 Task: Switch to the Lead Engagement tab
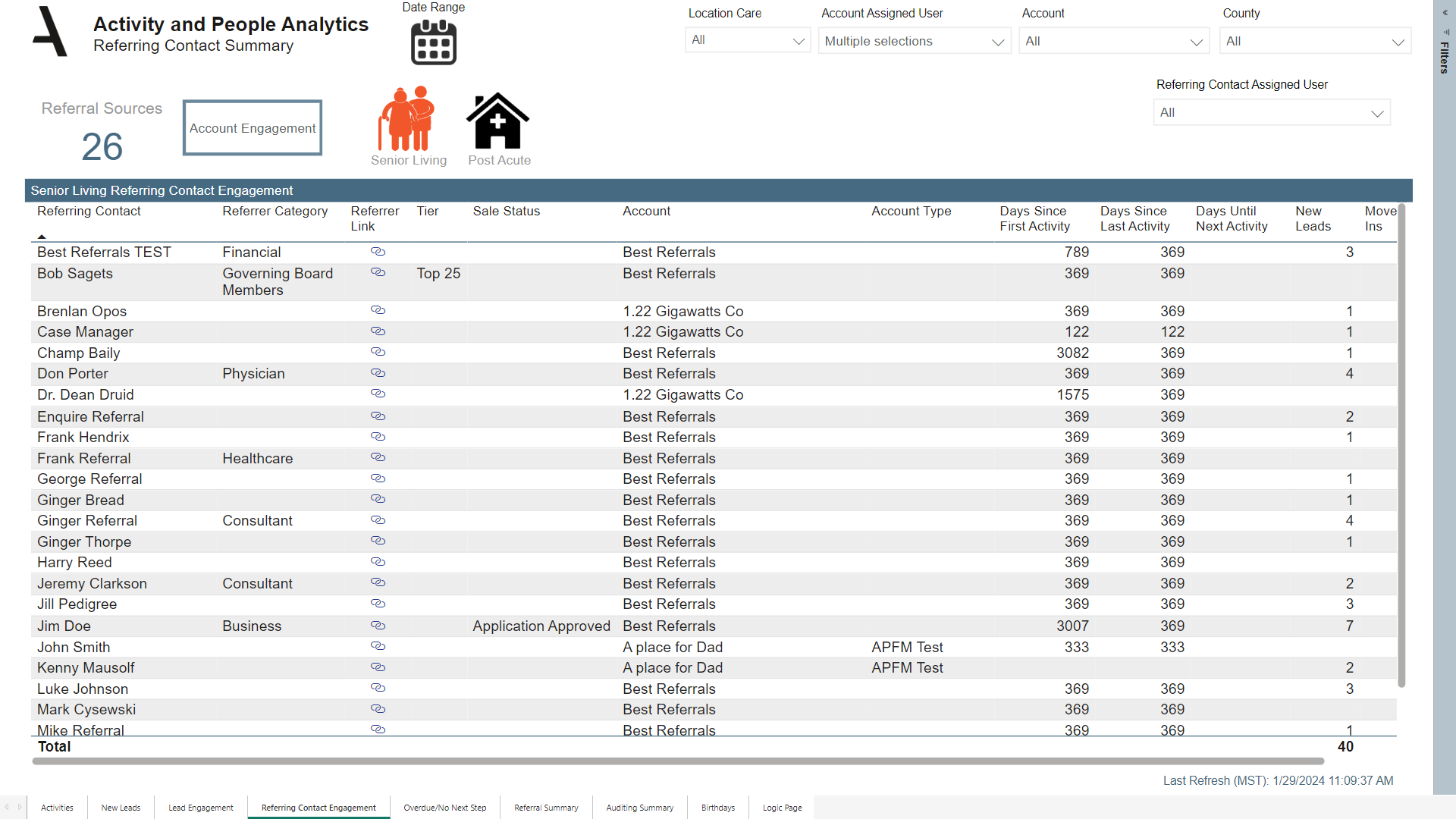(x=200, y=808)
